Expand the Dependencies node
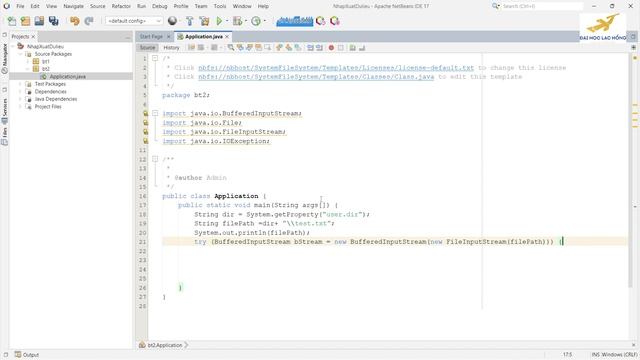 (20, 92)
